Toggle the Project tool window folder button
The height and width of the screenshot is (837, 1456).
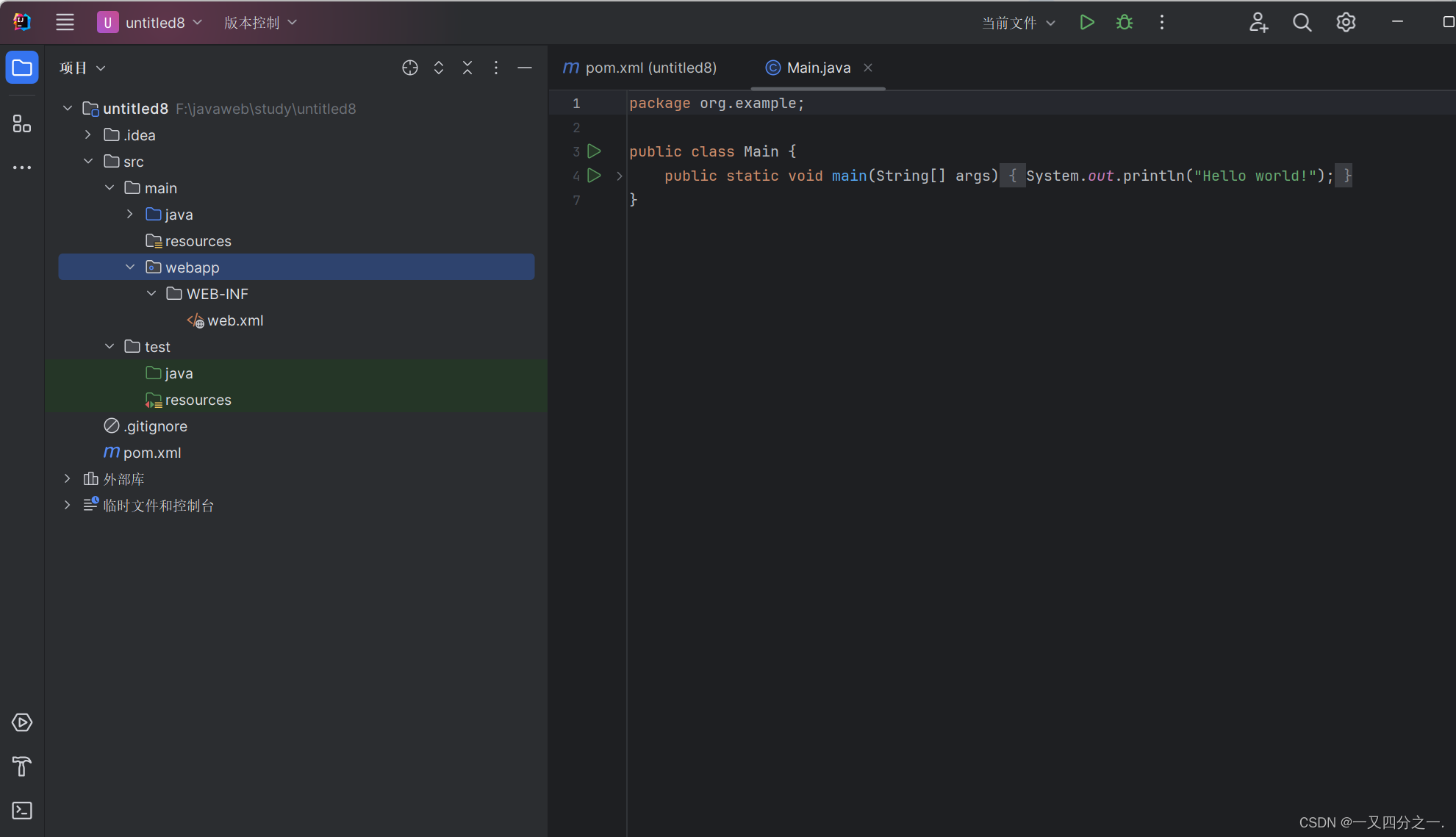click(x=22, y=68)
